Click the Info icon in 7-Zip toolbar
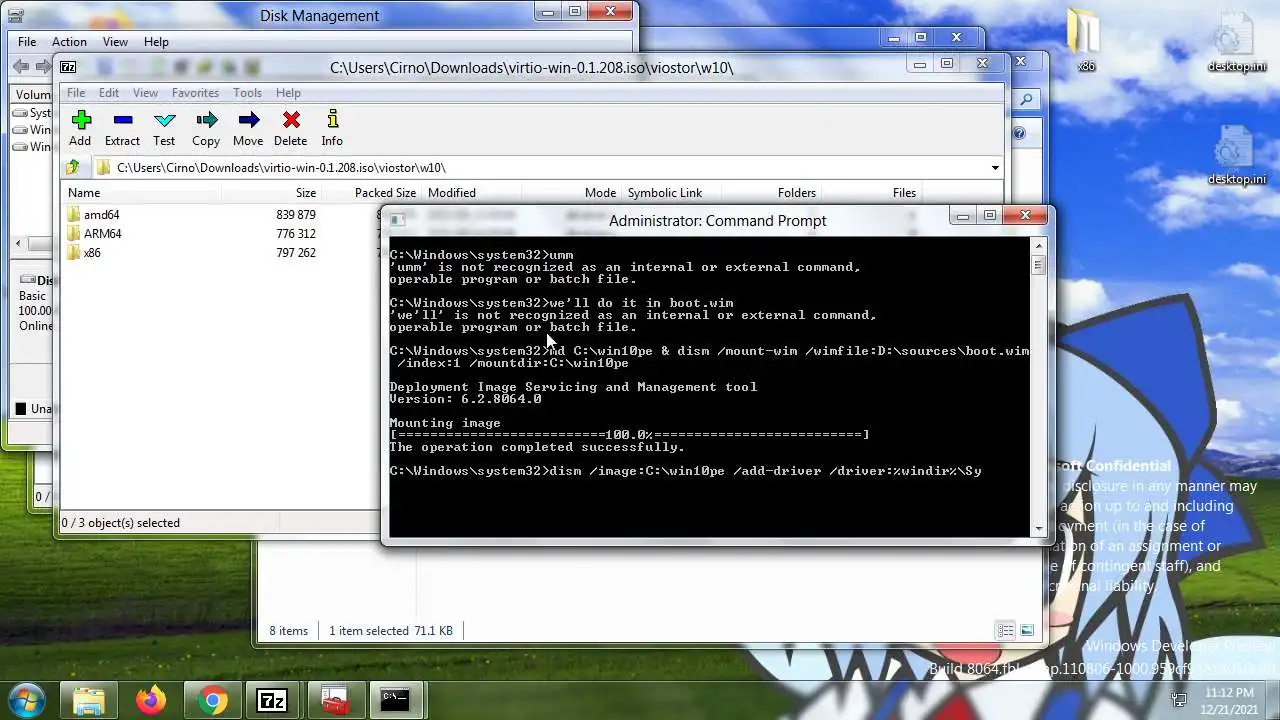Viewport: 1280px width, 720px height. tap(332, 128)
